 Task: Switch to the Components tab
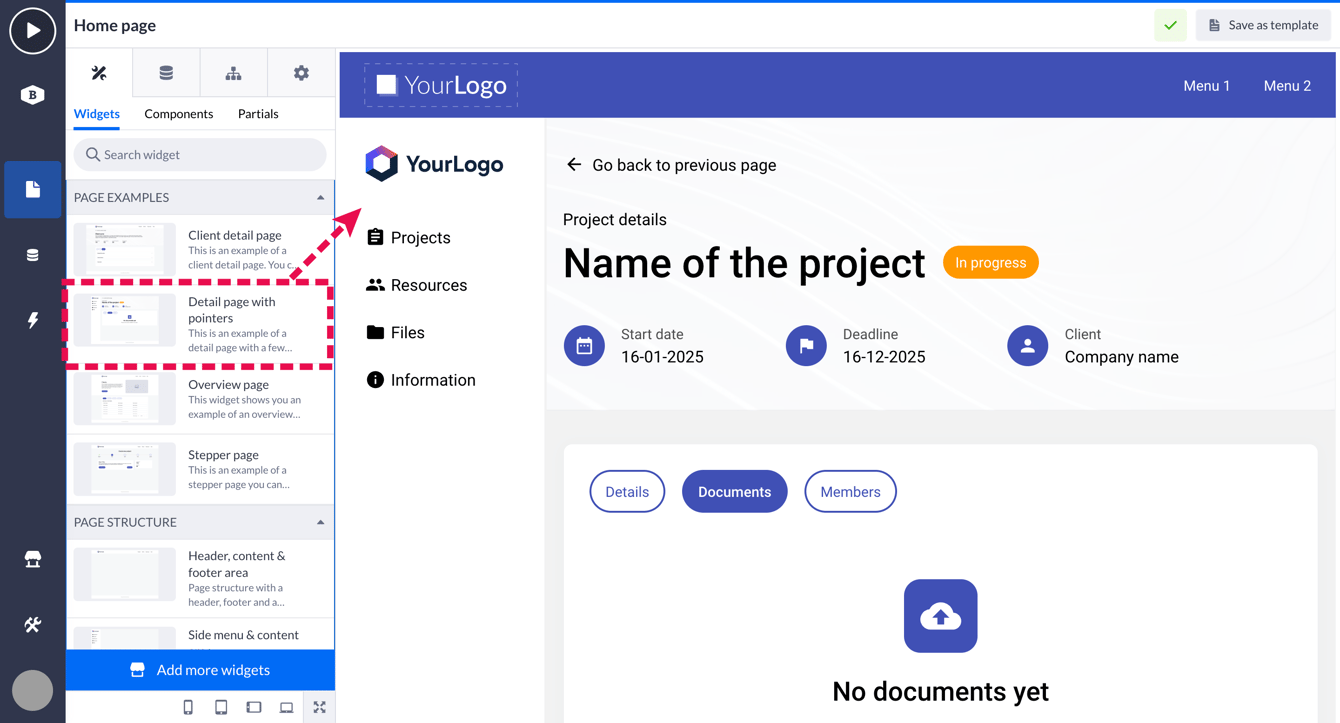point(178,113)
